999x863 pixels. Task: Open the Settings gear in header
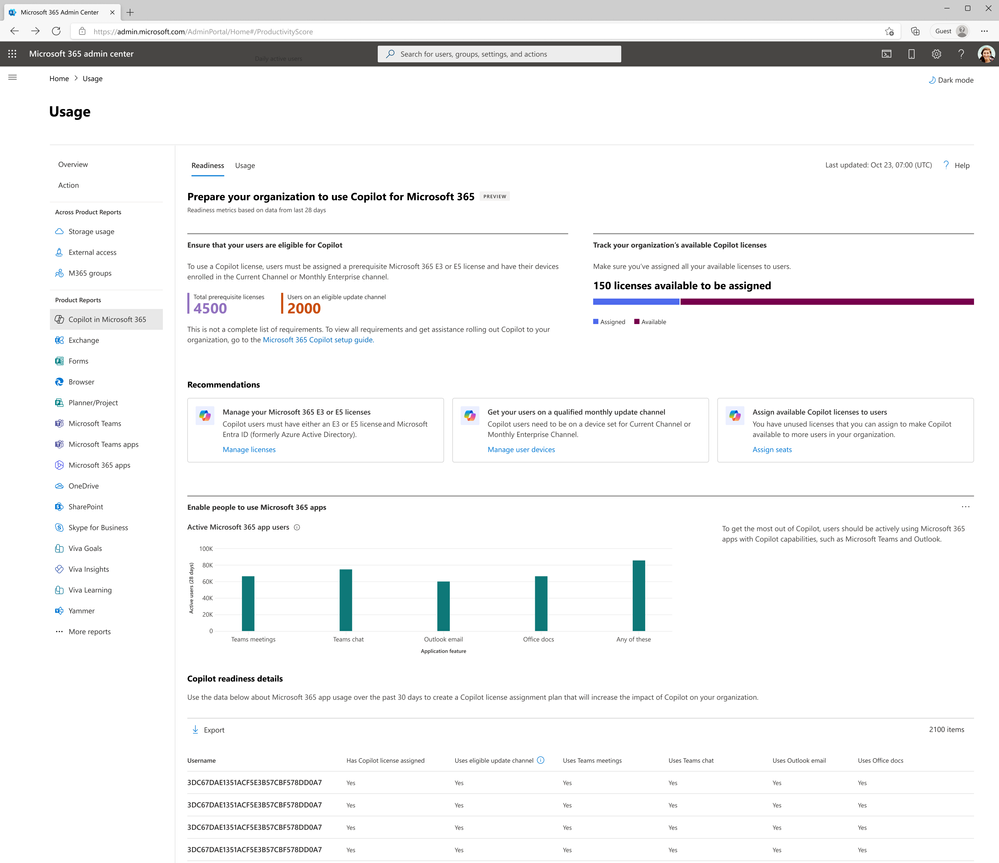[x=936, y=54]
